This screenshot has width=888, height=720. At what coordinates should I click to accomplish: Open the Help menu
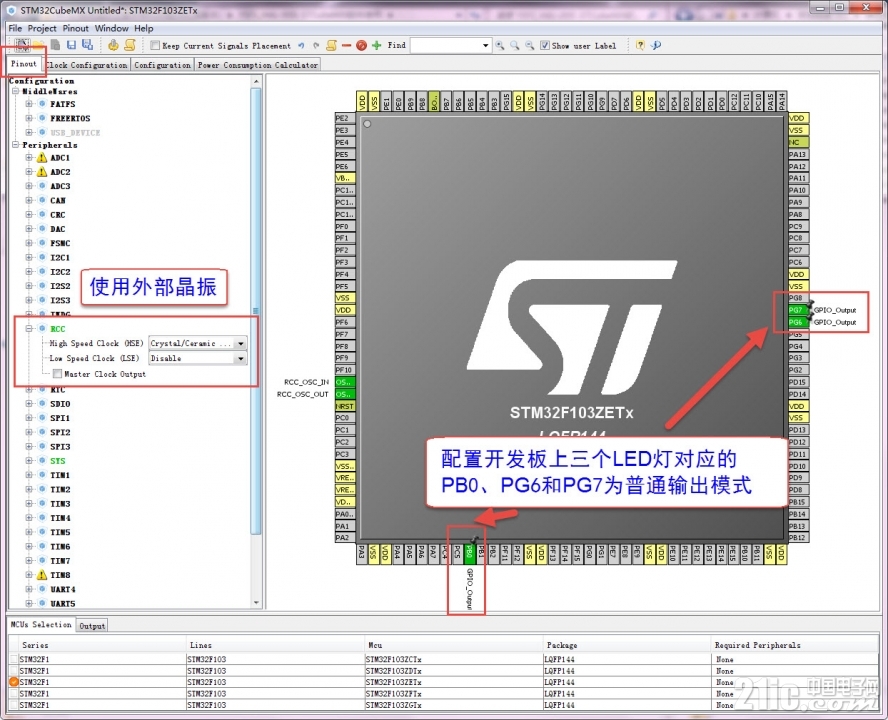(143, 28)
